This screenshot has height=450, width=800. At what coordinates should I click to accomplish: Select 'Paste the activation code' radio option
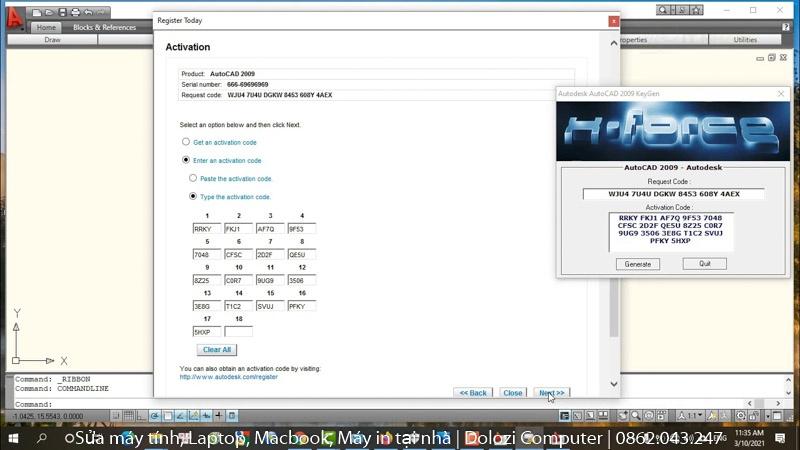193,178
